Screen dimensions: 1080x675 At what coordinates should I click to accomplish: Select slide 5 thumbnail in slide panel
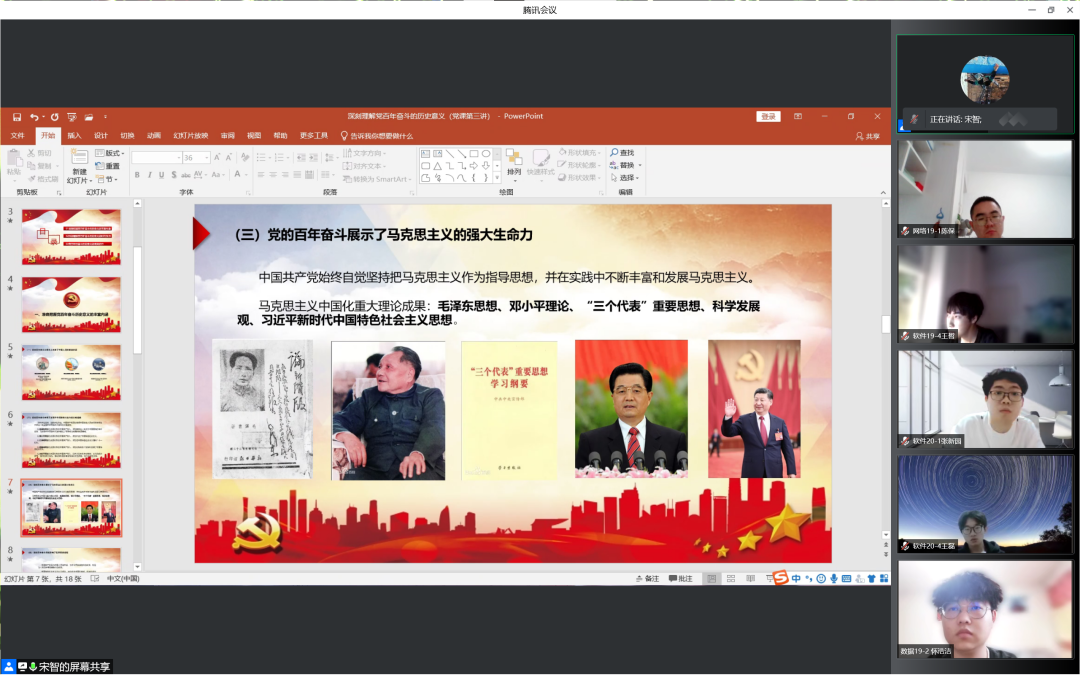point(71,372)
